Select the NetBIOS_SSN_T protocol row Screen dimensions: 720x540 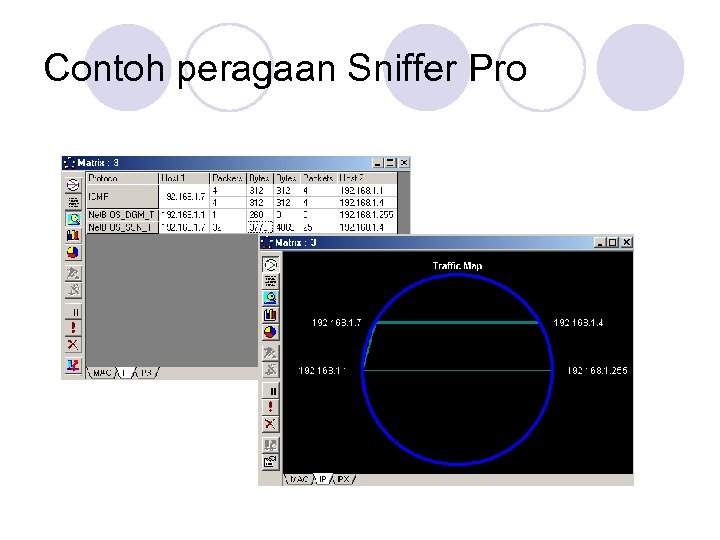(x=122, y=227)
